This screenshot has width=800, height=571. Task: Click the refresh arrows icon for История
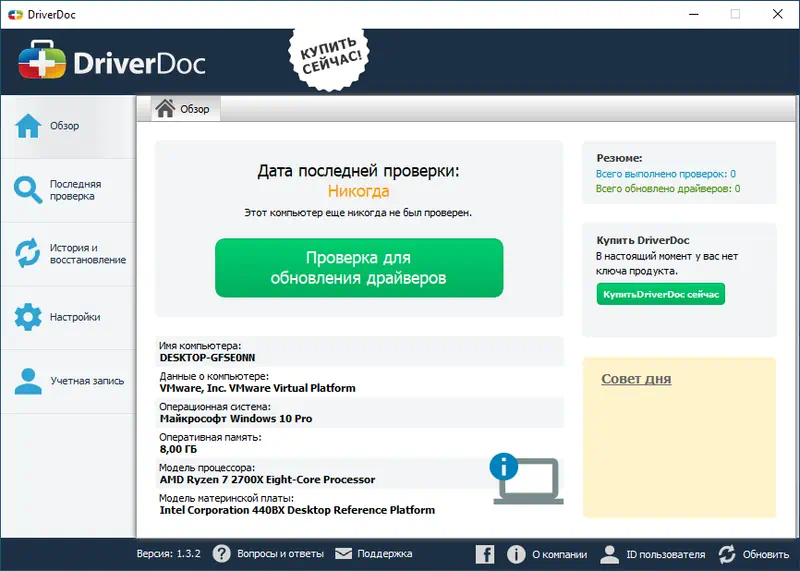tap(28, 253)
